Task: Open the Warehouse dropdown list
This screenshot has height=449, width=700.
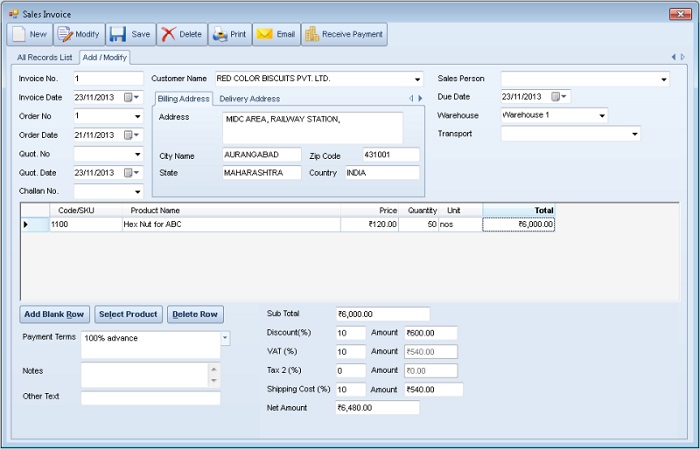Action: (x=601, y=116)
